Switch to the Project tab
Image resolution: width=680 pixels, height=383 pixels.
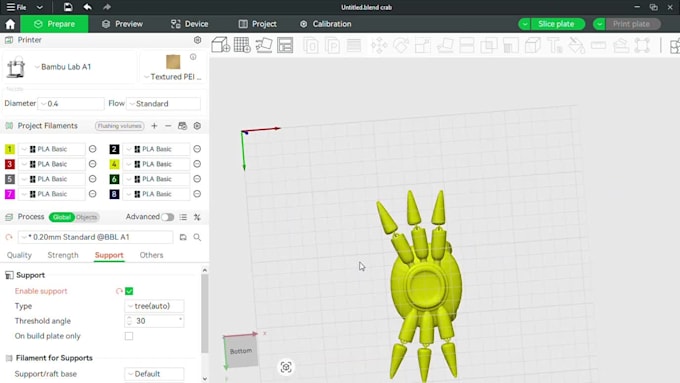point(258,24)
